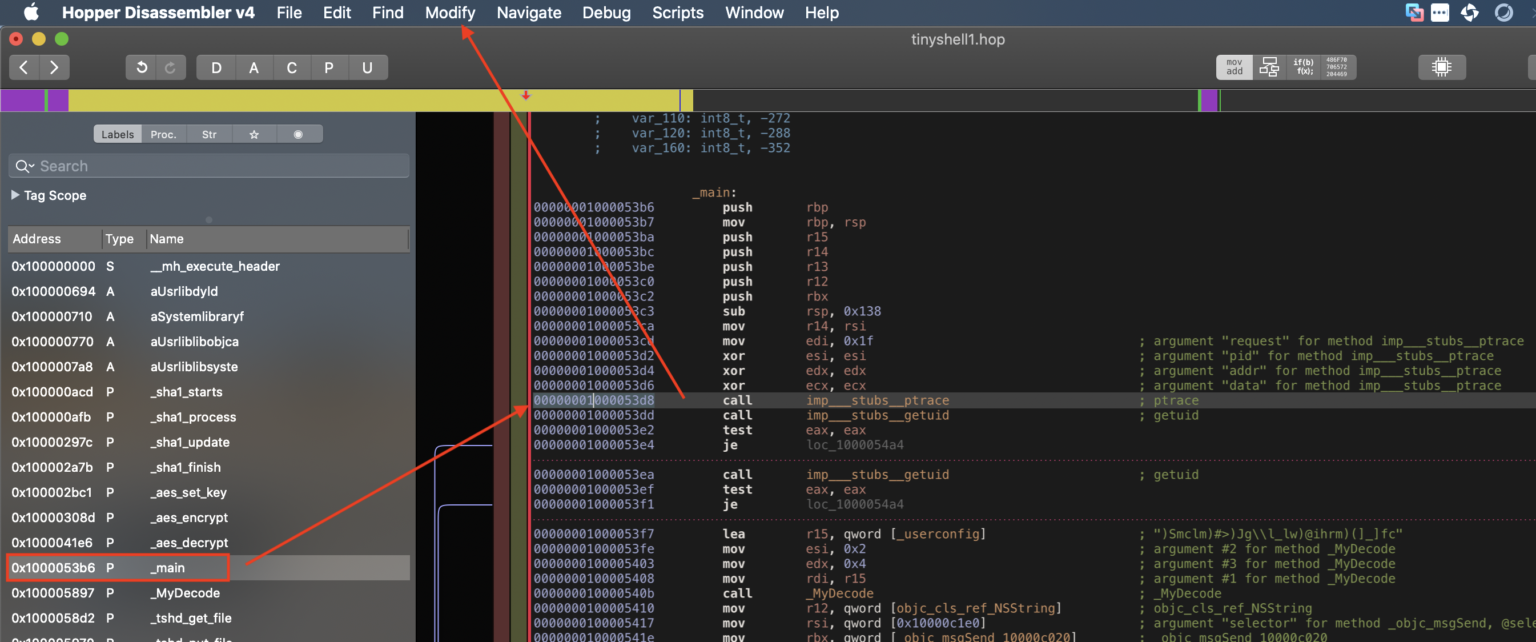Screen dimensions: 1536x642
Task: Select the Proc. tab in sidebar
Action: pos(163,134)
